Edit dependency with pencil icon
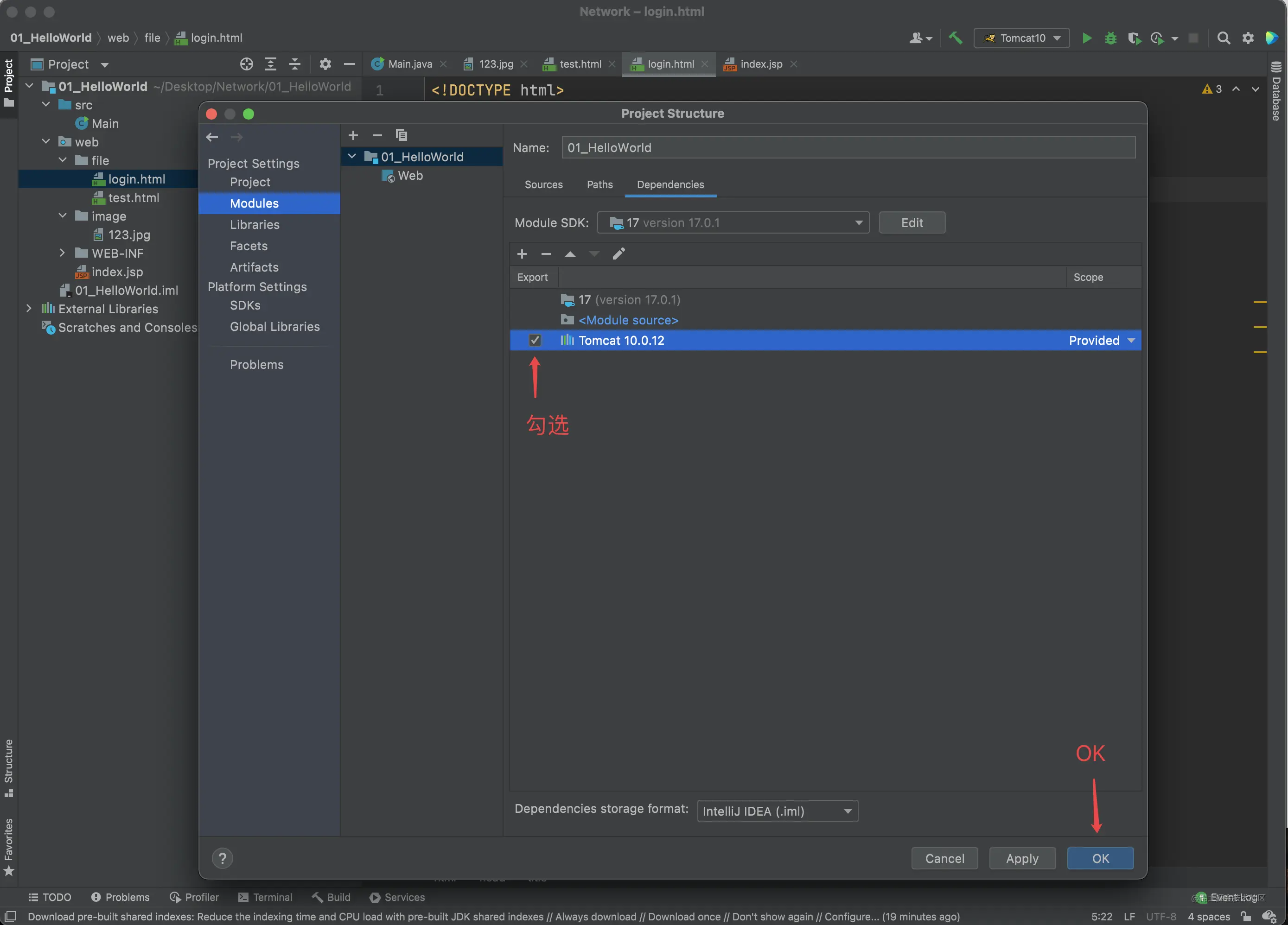Screen dimensions: 1288x925 618,253
